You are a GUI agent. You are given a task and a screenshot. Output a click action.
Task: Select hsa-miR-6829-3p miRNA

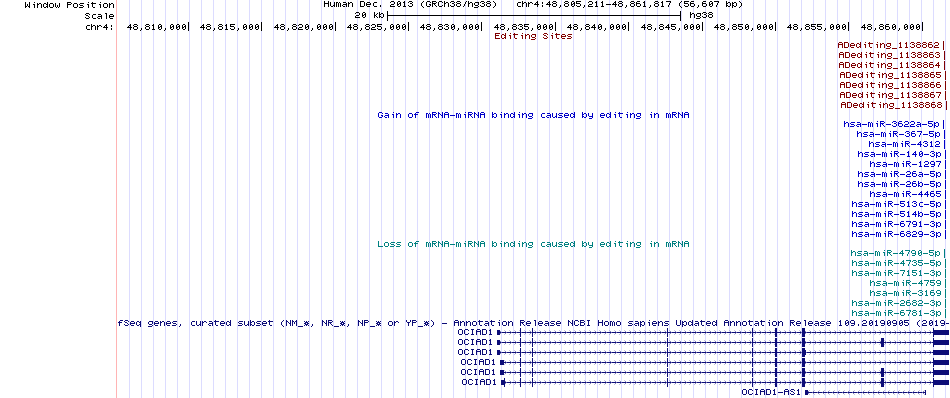[x=896, y=234]
